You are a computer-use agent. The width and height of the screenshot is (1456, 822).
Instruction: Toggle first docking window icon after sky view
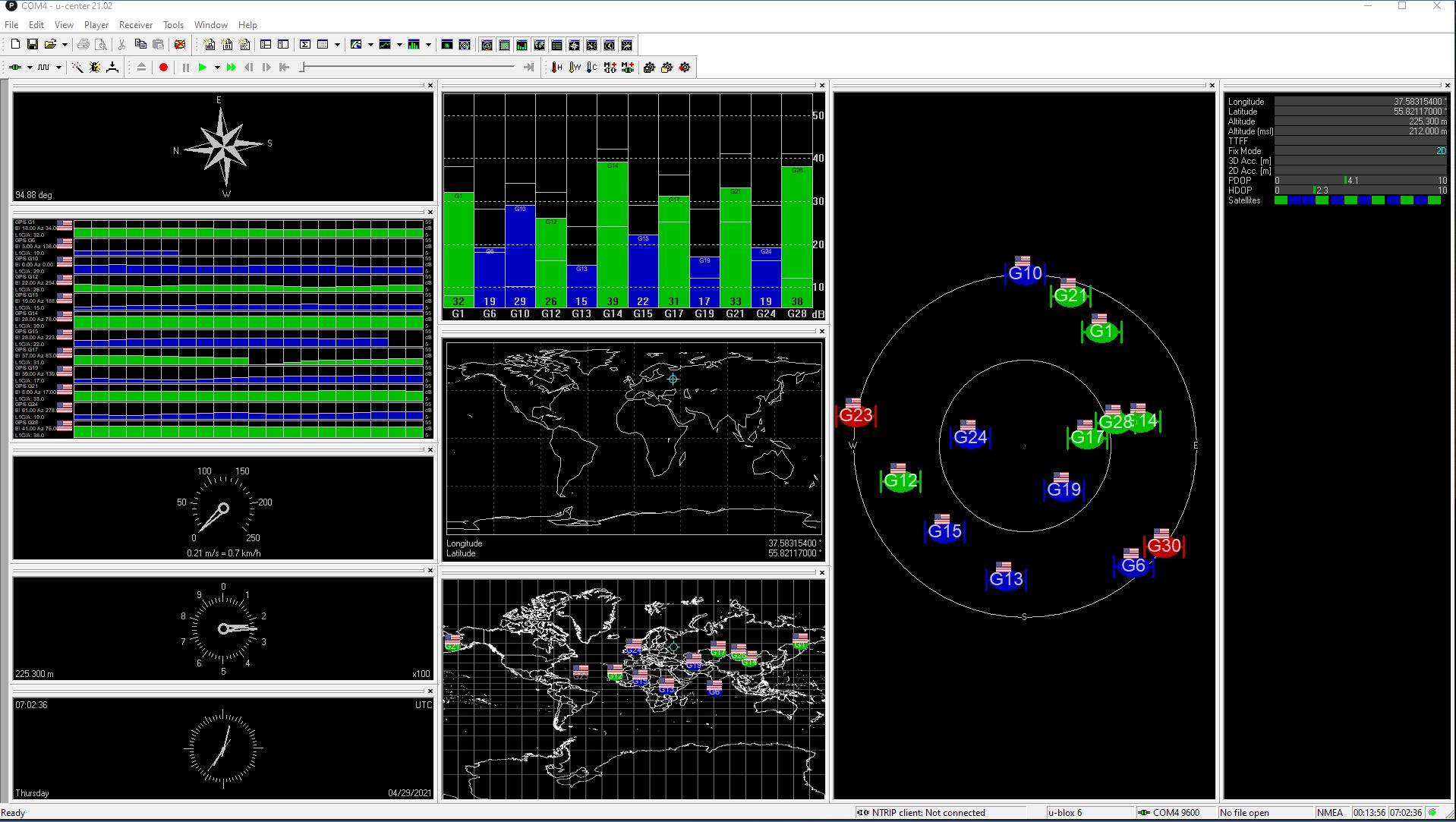point(487,45)
